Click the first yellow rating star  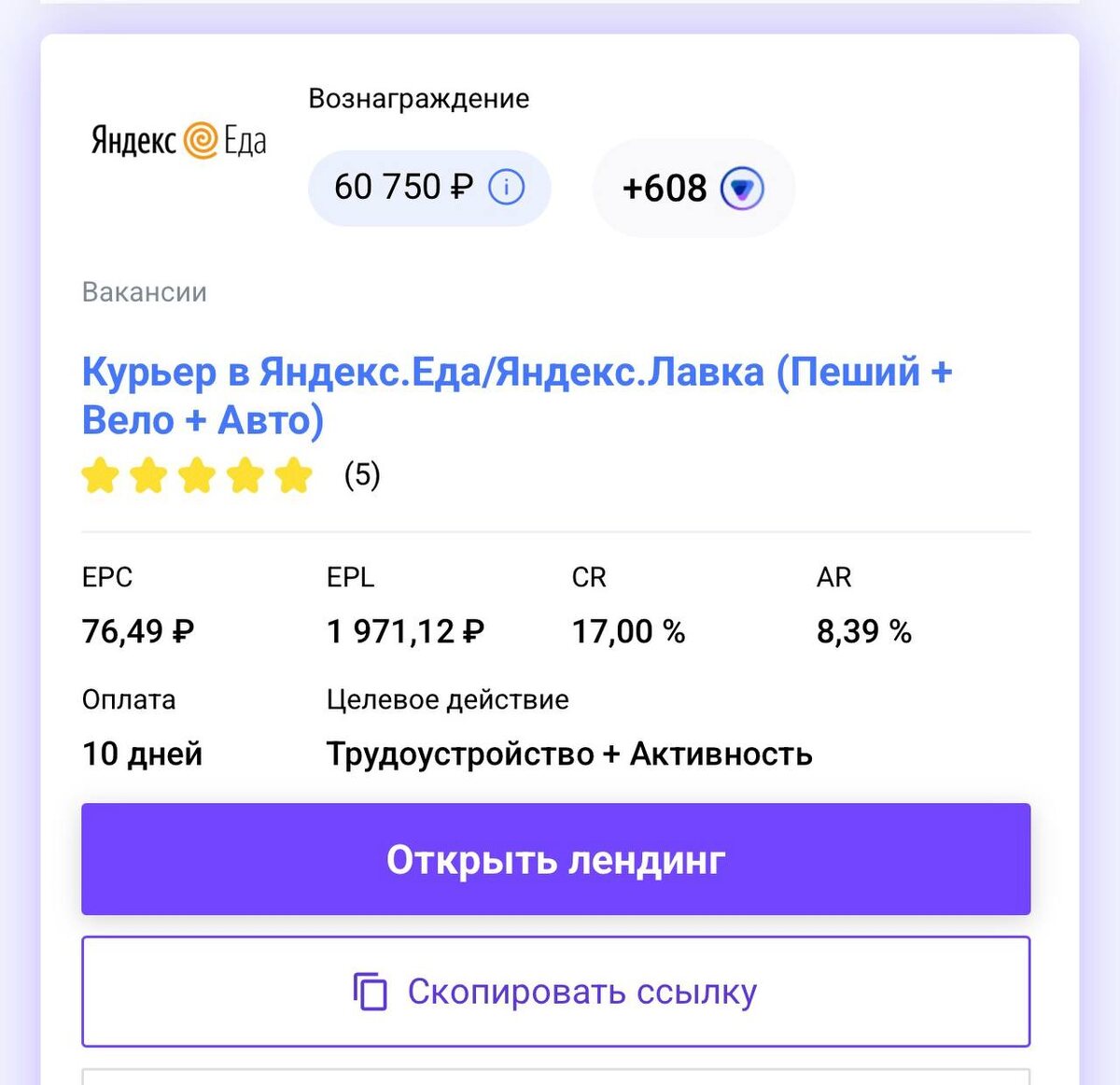tap(101, 475)
